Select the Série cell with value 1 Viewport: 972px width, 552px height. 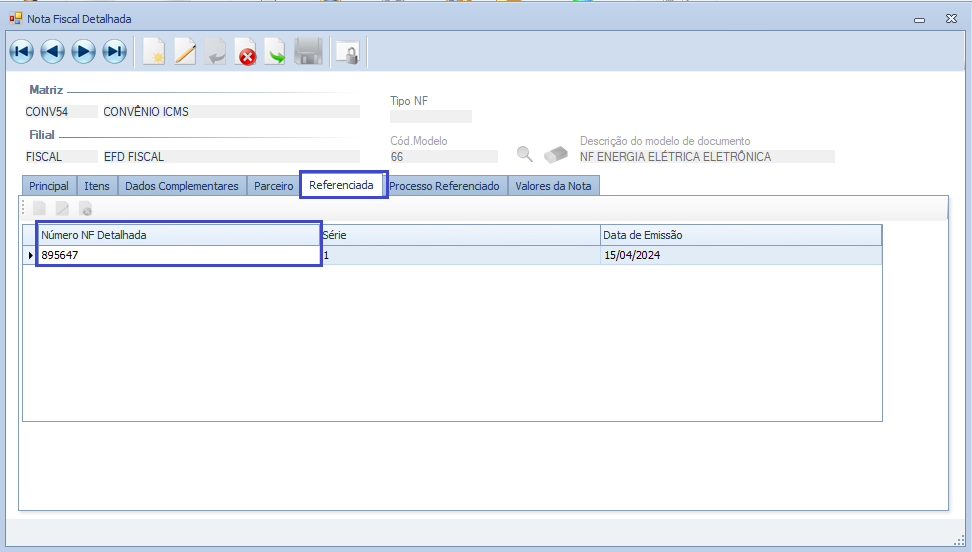pos(460,255)
